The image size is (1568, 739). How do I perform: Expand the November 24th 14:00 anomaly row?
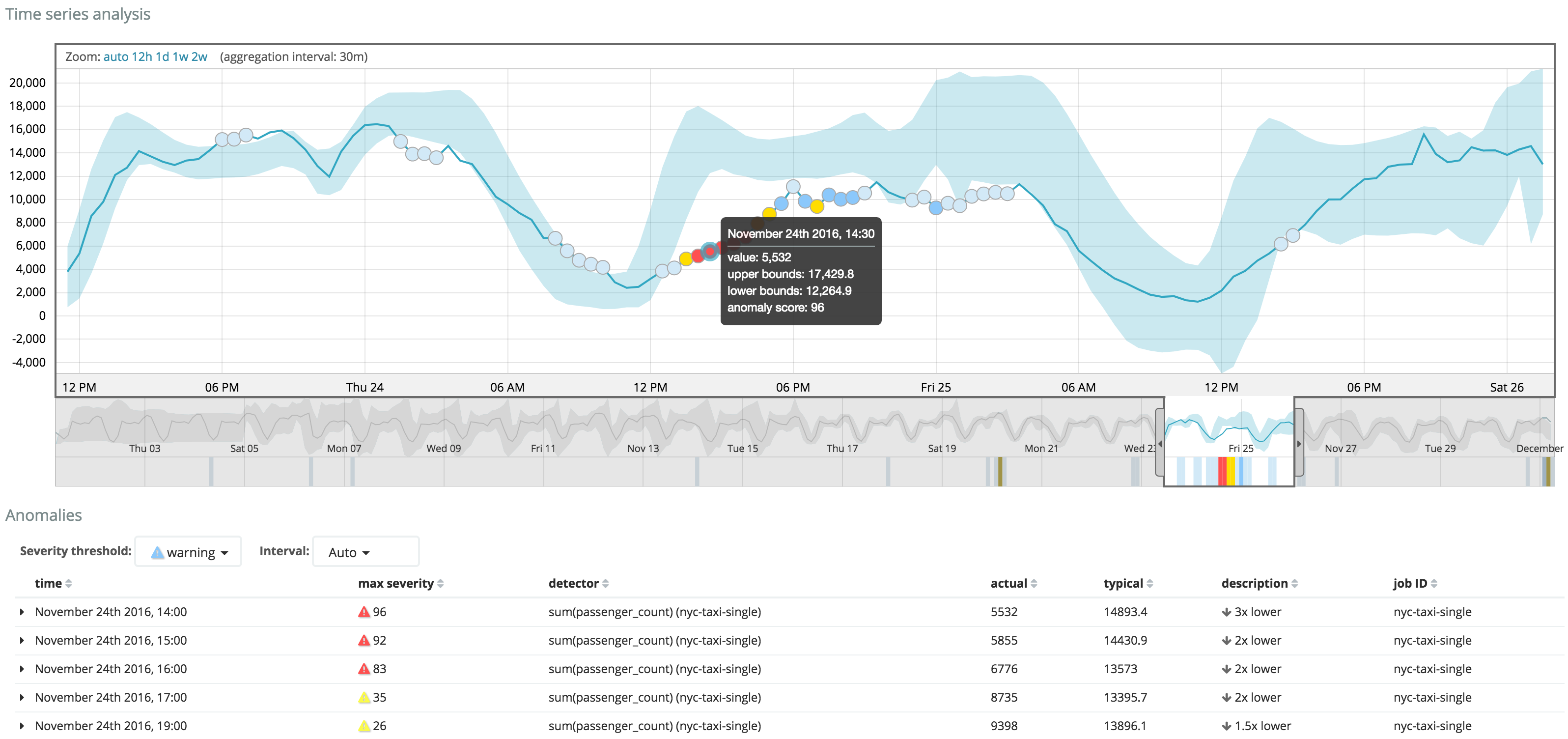pyautogui.click(x=22, y=612)
